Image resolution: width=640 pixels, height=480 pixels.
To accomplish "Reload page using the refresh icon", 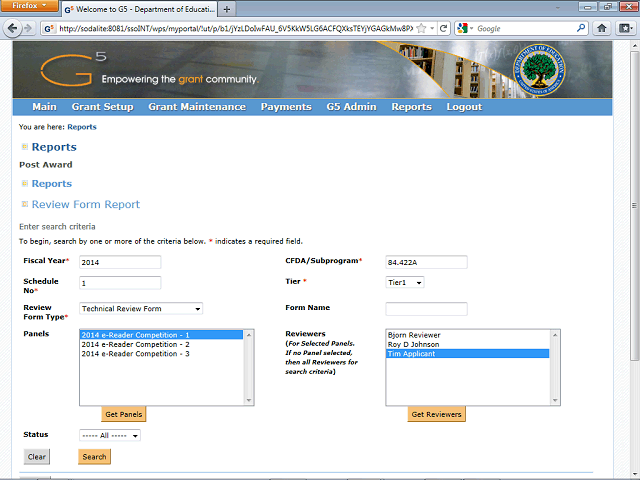I will (443, 28).
